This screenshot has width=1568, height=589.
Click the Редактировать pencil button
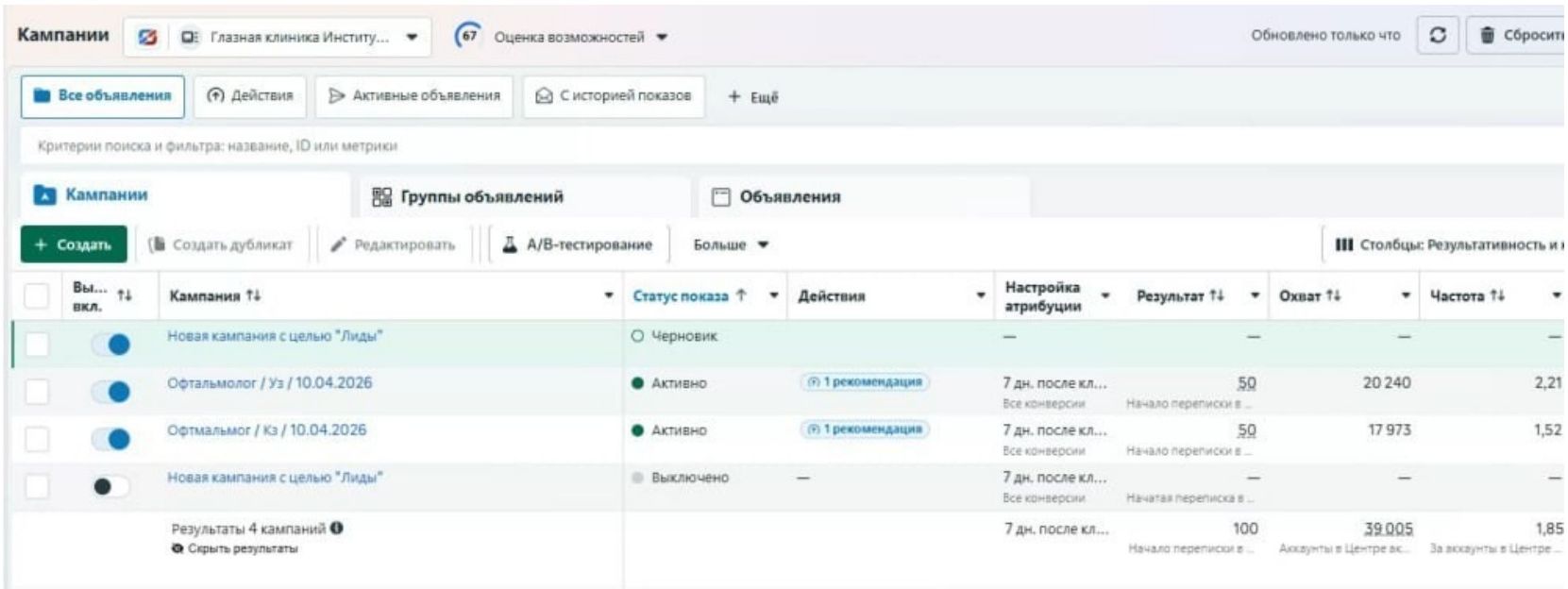394,244
